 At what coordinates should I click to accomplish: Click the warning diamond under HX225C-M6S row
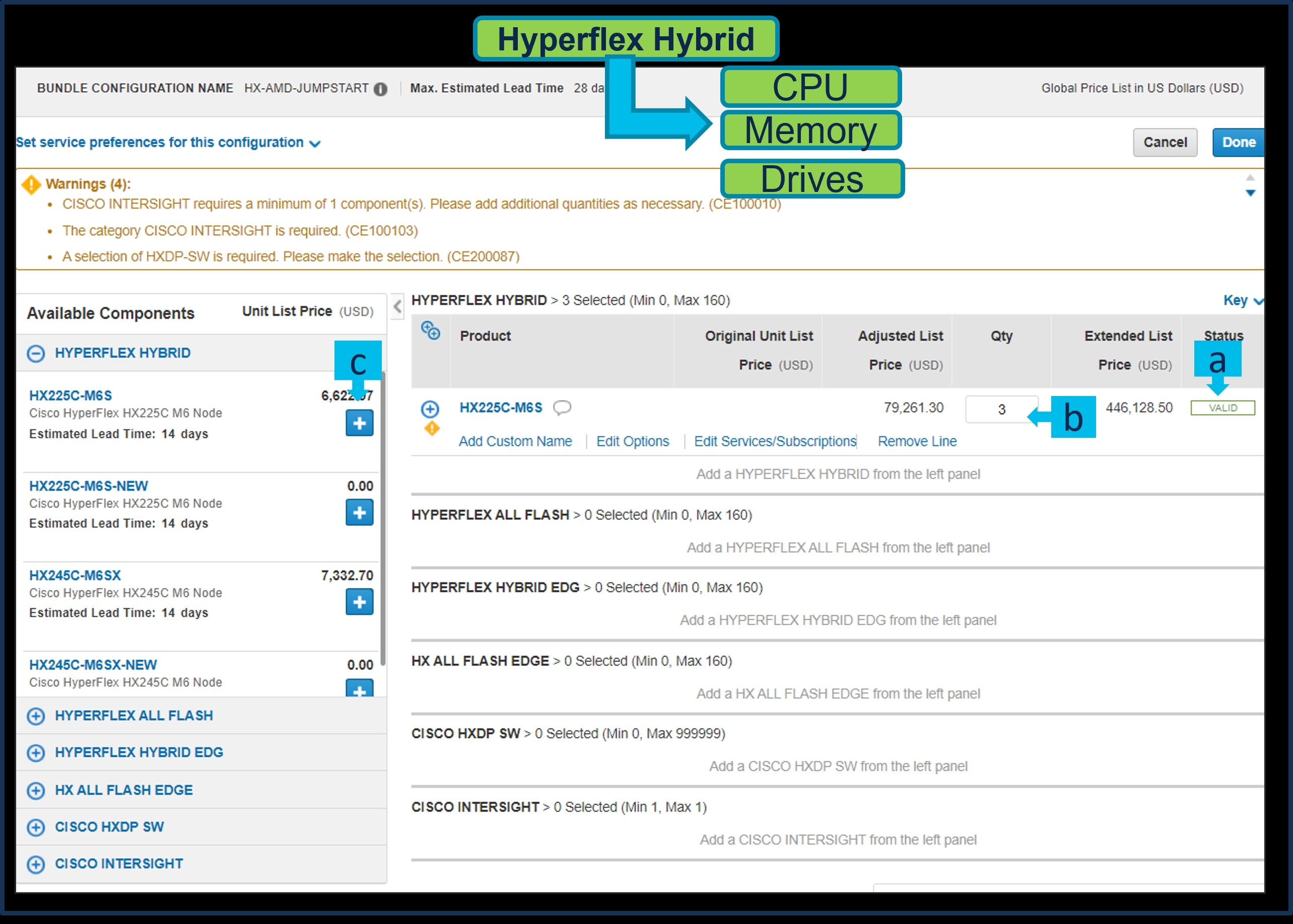coord(432,428)
